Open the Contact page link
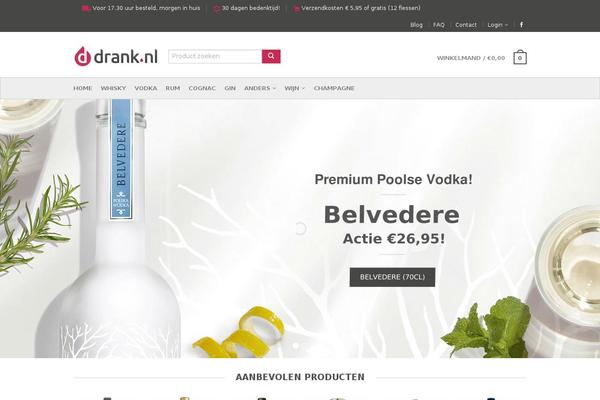Viewport: 600px width, 400px height. pos(466,25)
